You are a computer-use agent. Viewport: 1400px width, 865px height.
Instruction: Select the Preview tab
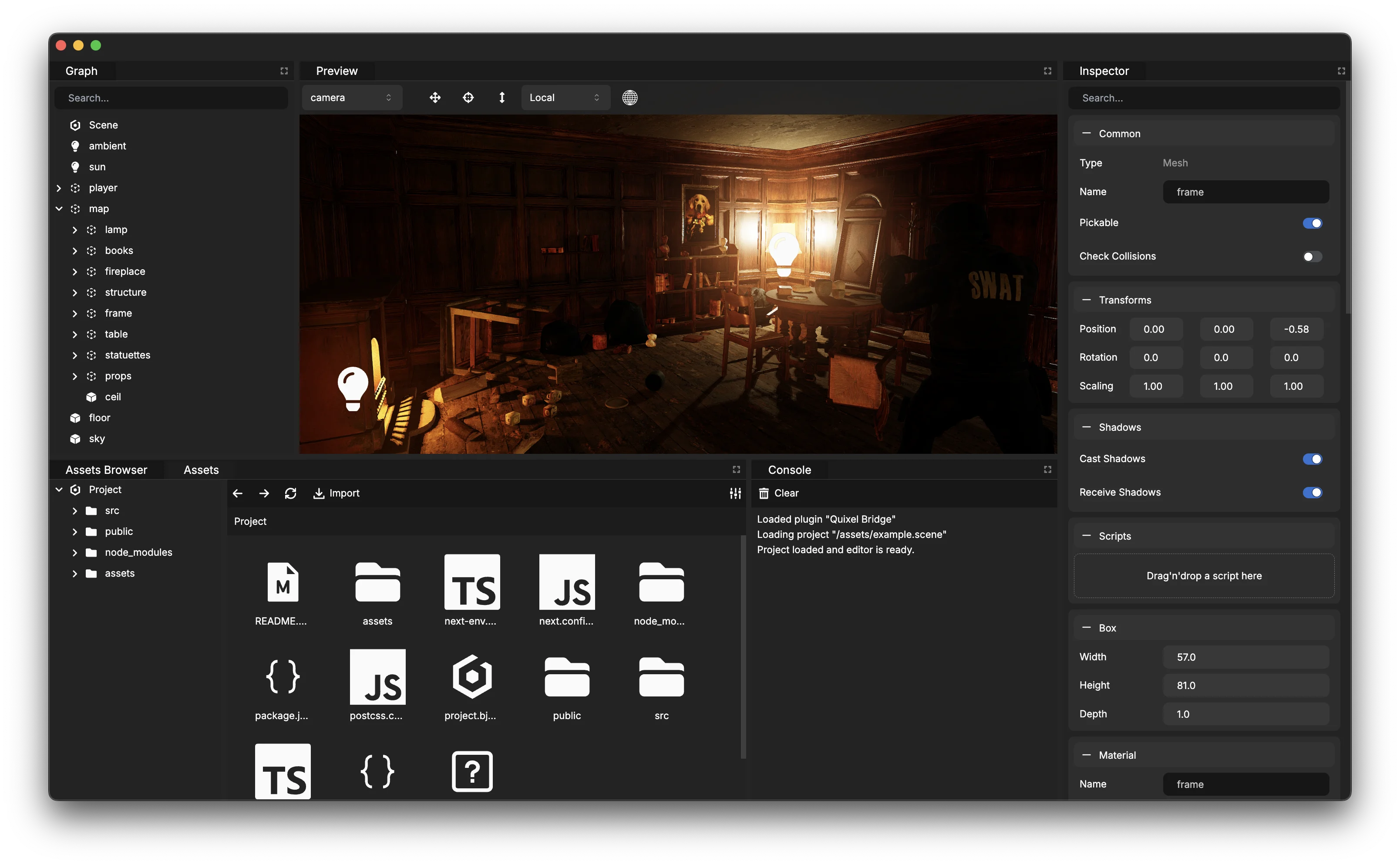click(337, 71)
